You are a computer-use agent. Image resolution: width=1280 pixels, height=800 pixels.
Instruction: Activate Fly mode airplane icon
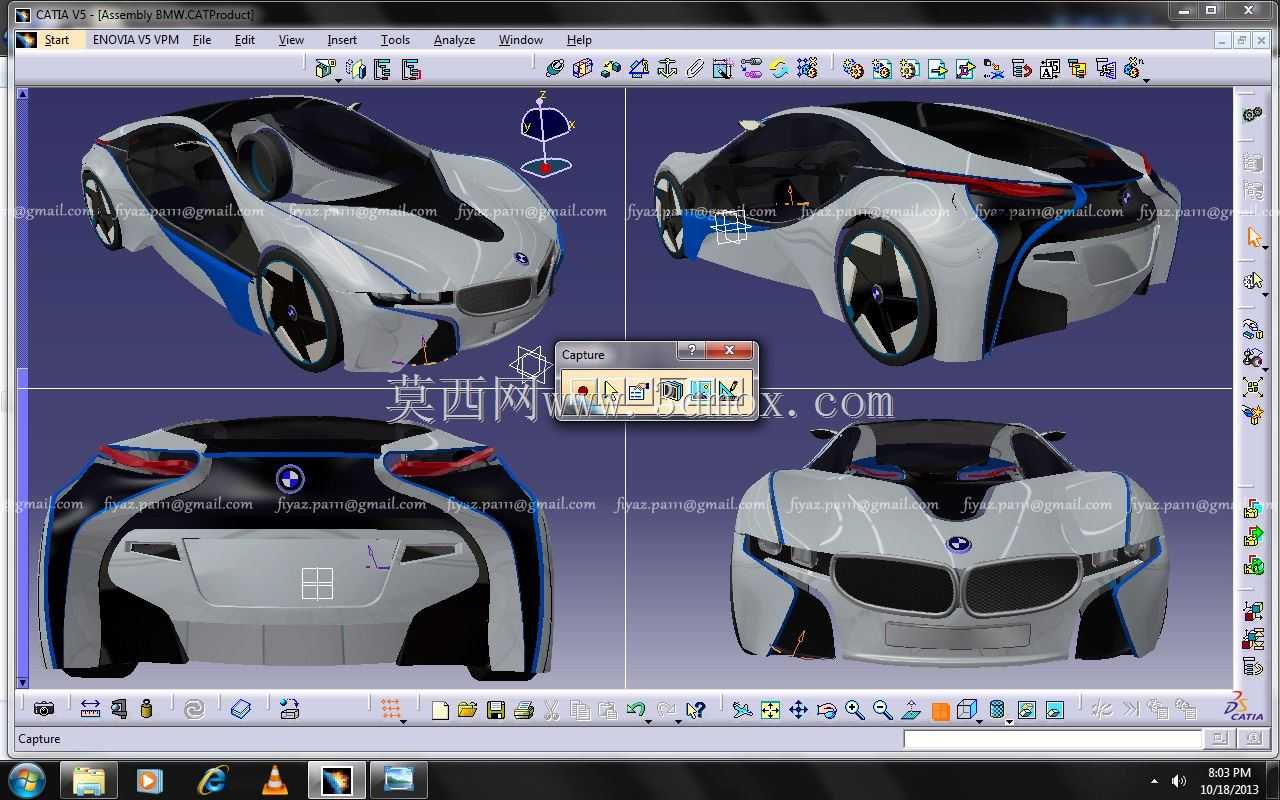(x=742, y=710)
